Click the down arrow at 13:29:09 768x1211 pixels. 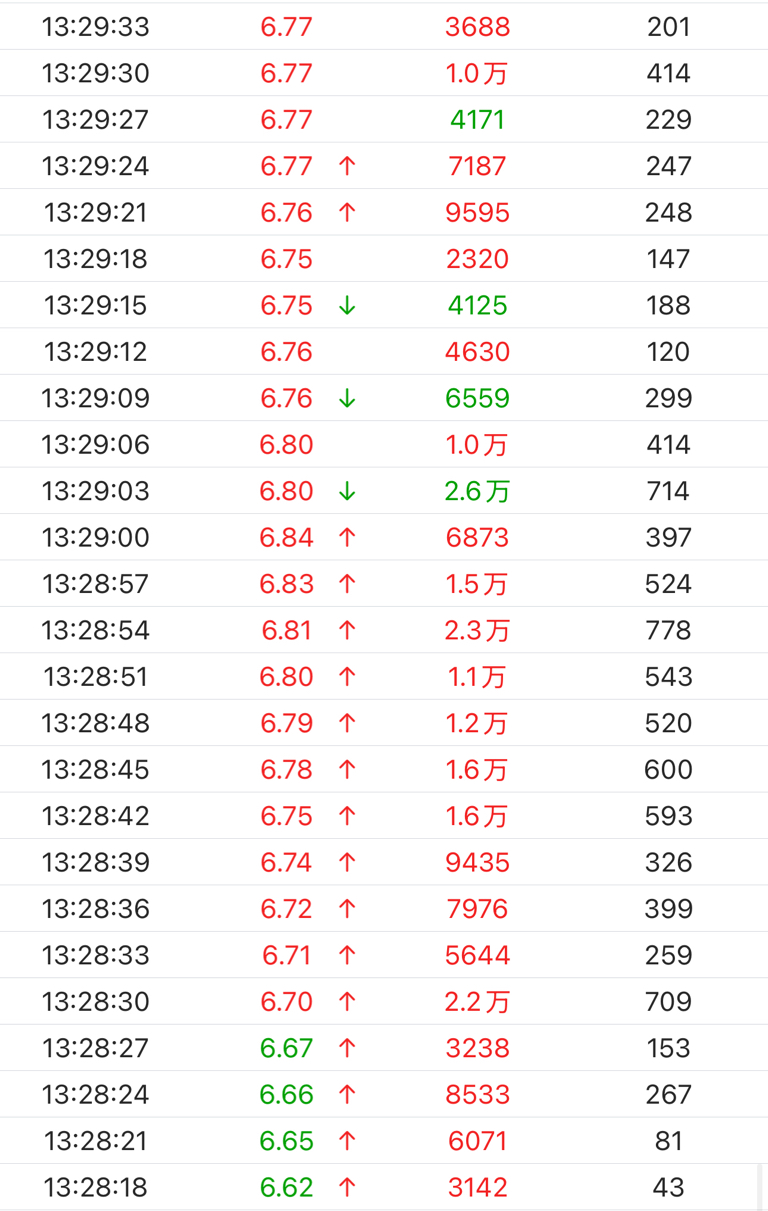tap(347, 398)
